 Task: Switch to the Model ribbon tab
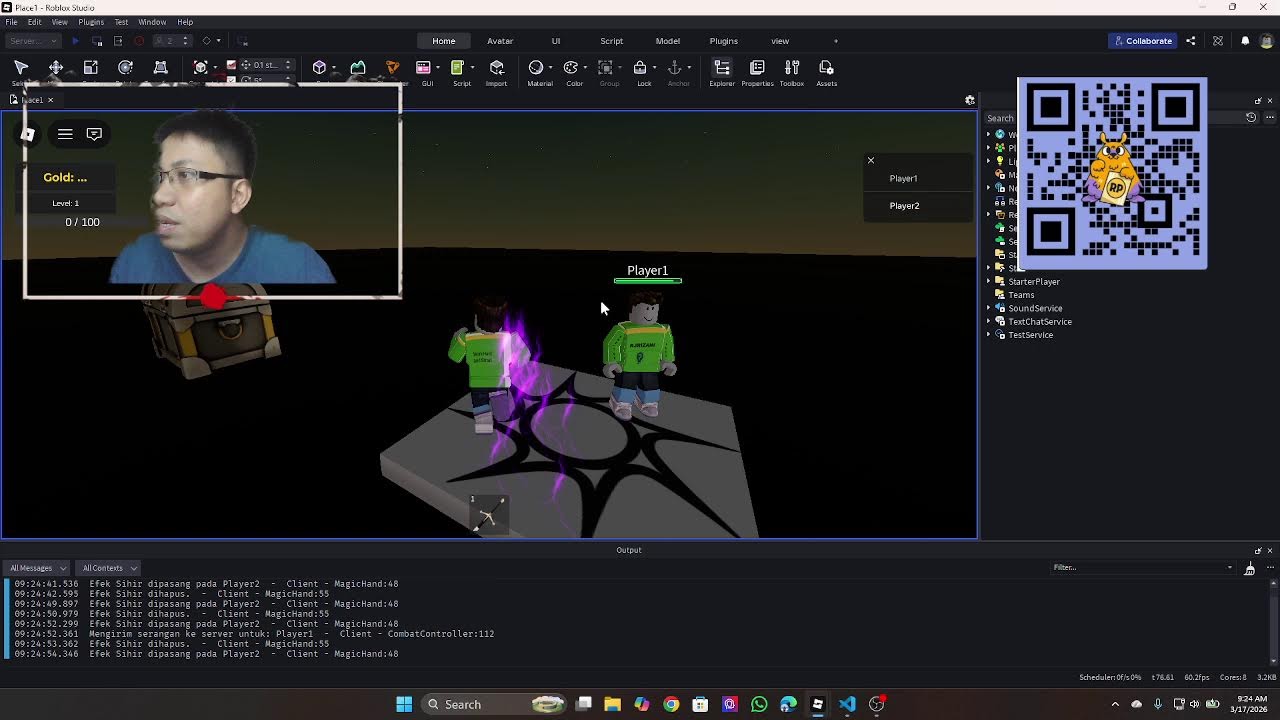[x=668, y=41]
